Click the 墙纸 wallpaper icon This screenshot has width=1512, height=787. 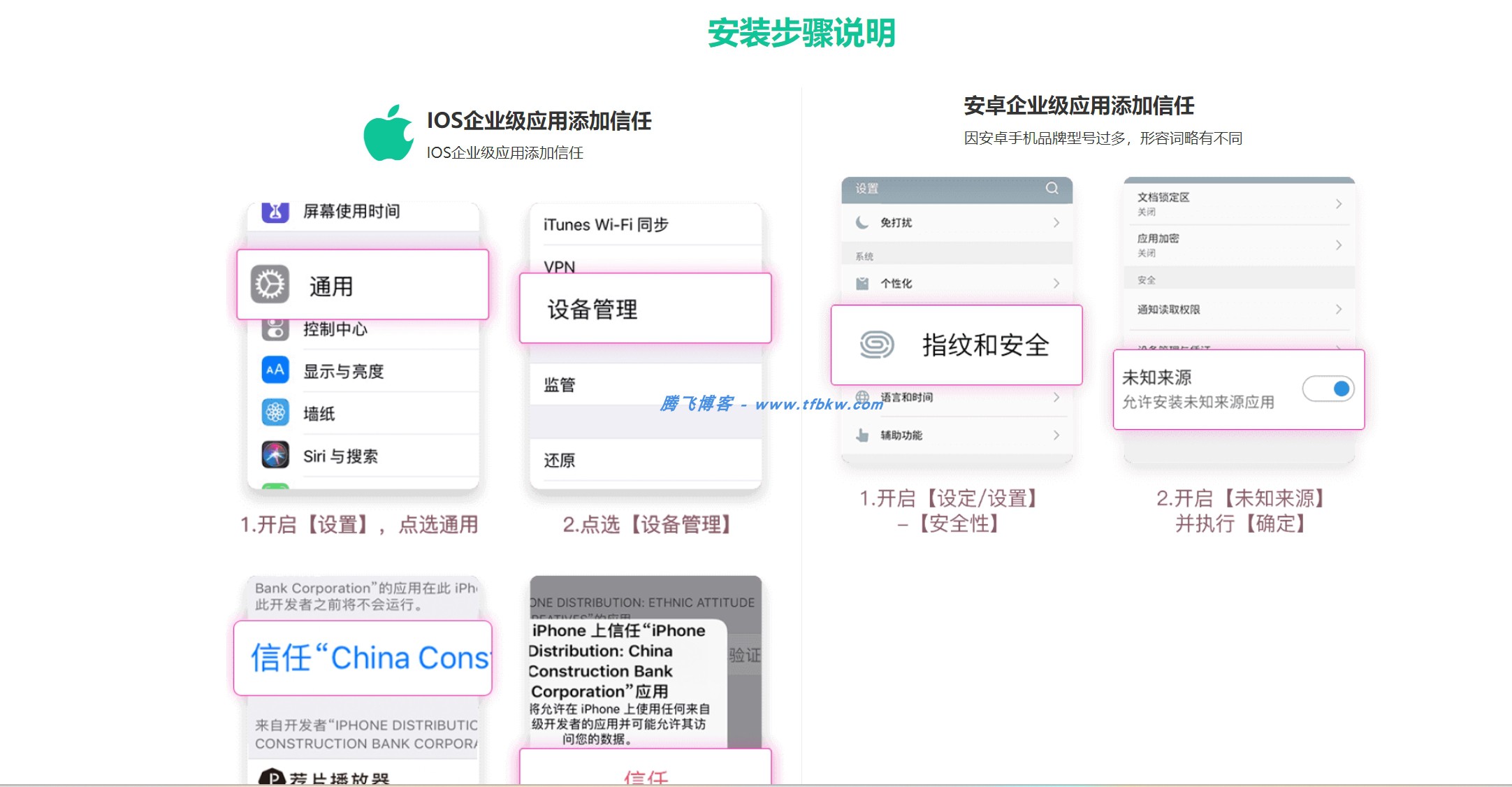[x=275, y=413]
